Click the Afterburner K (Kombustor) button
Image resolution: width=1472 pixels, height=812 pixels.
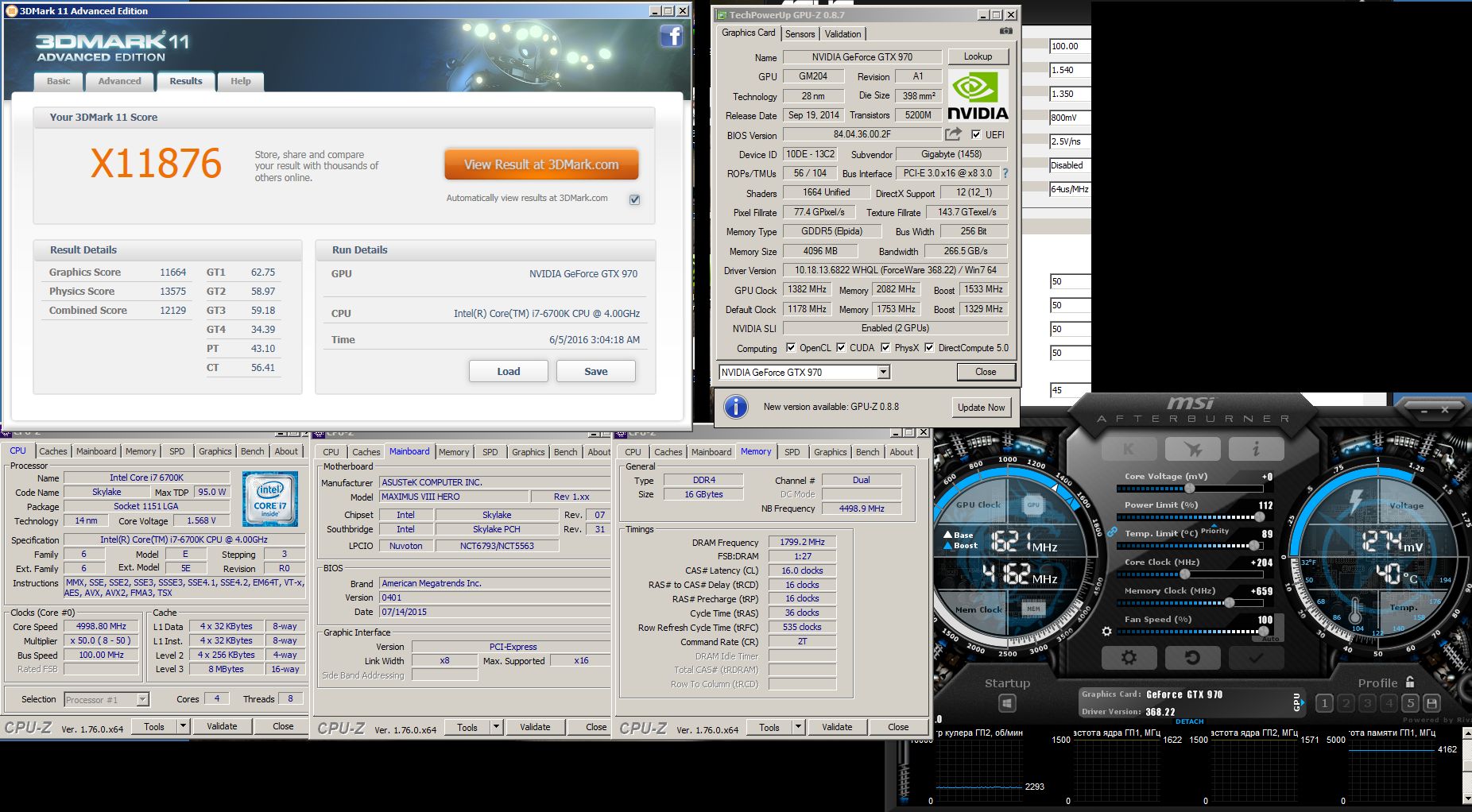click(x=1129, y=449)
